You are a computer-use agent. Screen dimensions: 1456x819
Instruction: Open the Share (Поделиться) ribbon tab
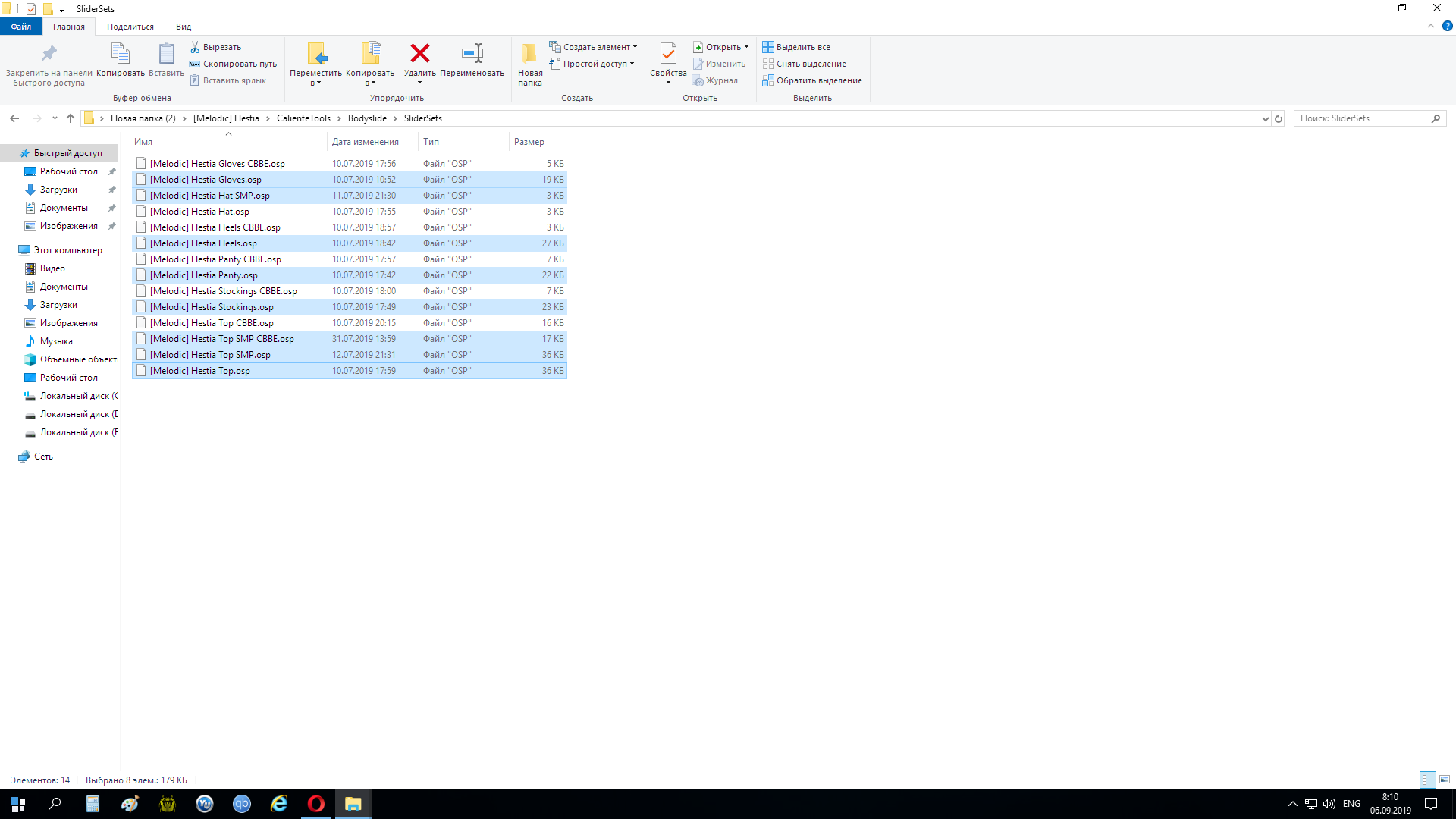pyautogui.click(x=130, y=27)
